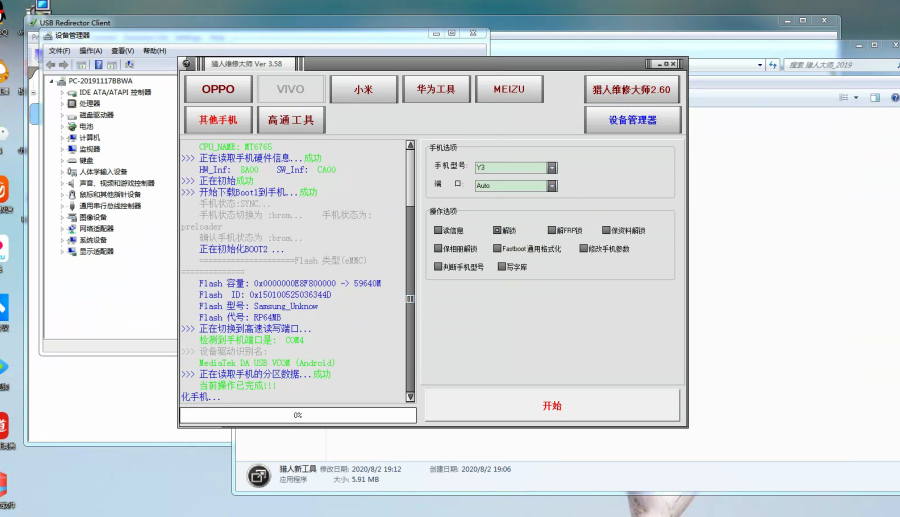Enable the 读信息 checkbox
This screenshot has width=900, height=517.
(x=438, y=230)
